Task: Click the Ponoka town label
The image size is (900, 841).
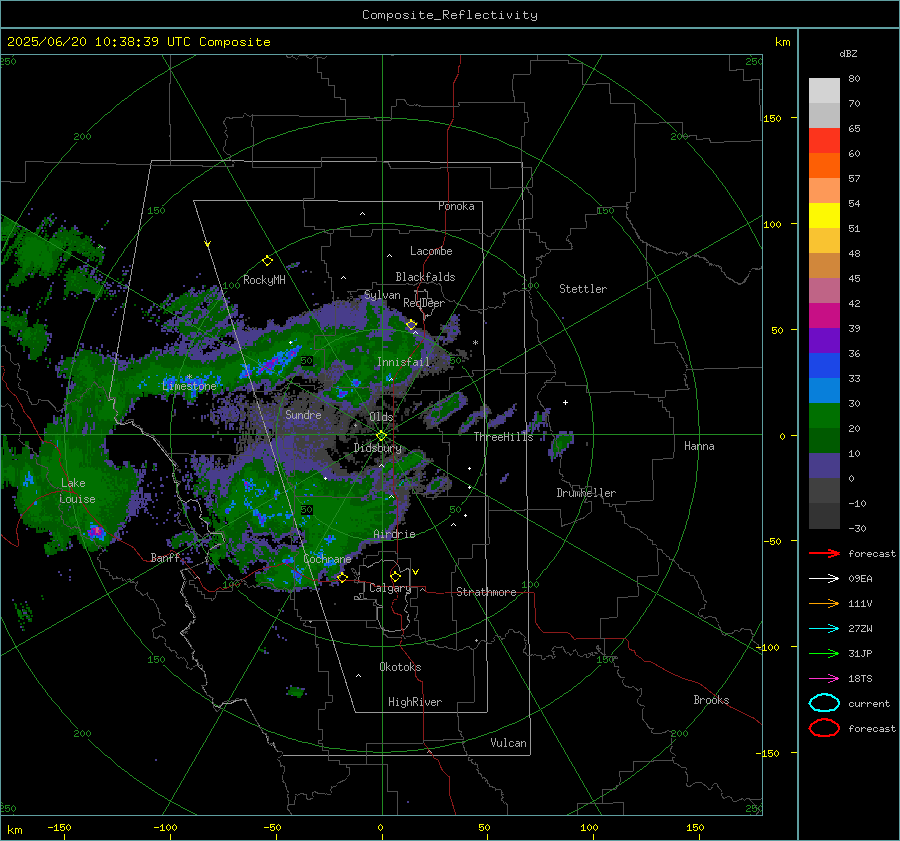Action: click(456, 206)
